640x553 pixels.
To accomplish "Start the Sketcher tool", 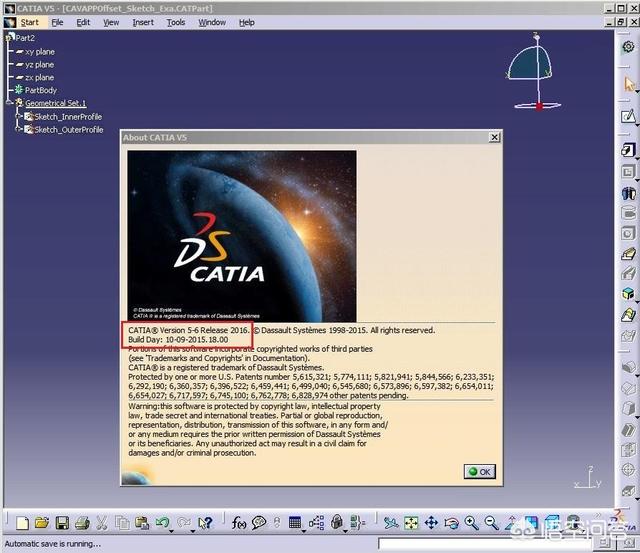I will pos(628,116).
